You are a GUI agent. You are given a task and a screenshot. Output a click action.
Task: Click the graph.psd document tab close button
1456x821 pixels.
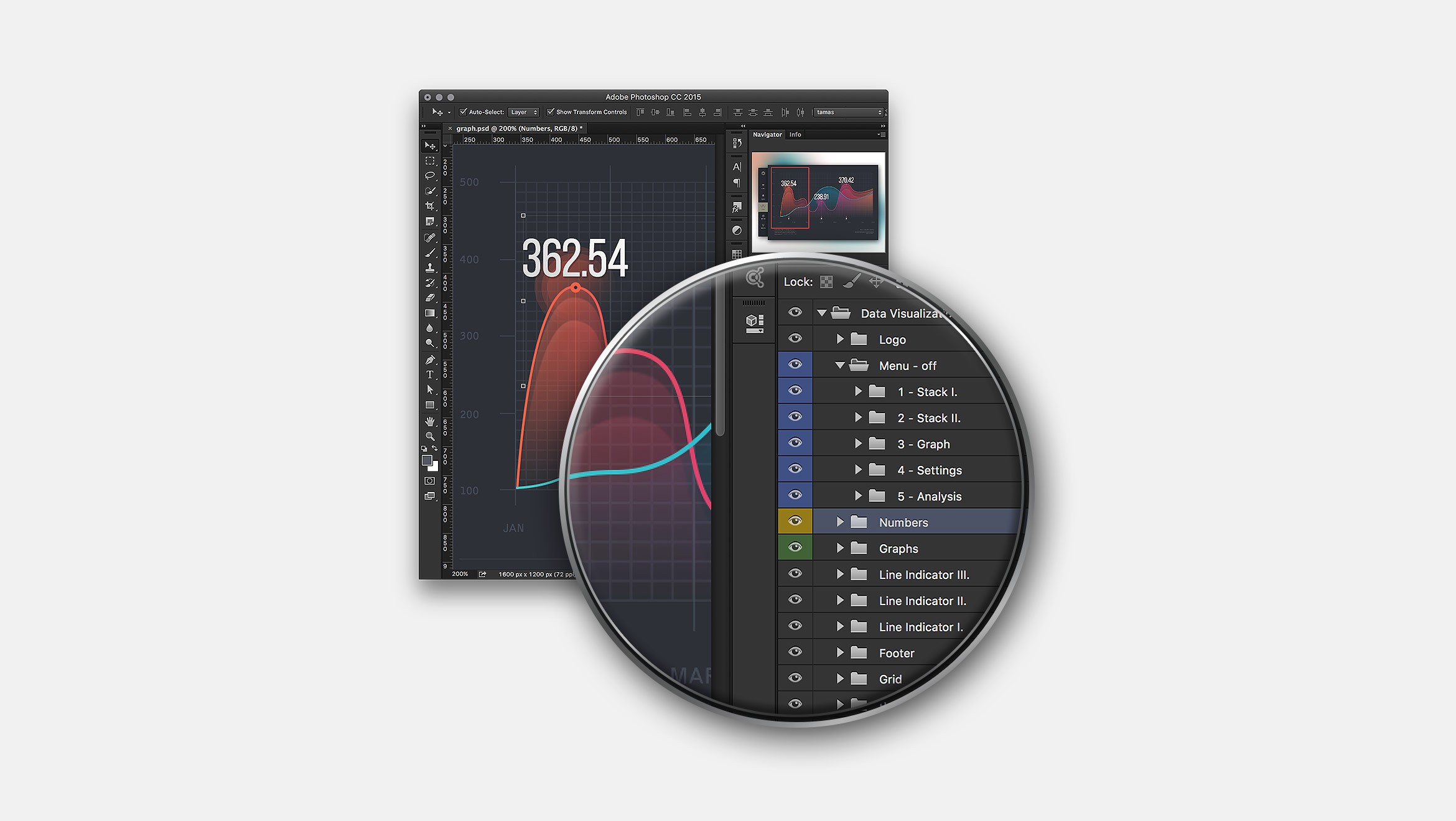click(450, 127)
